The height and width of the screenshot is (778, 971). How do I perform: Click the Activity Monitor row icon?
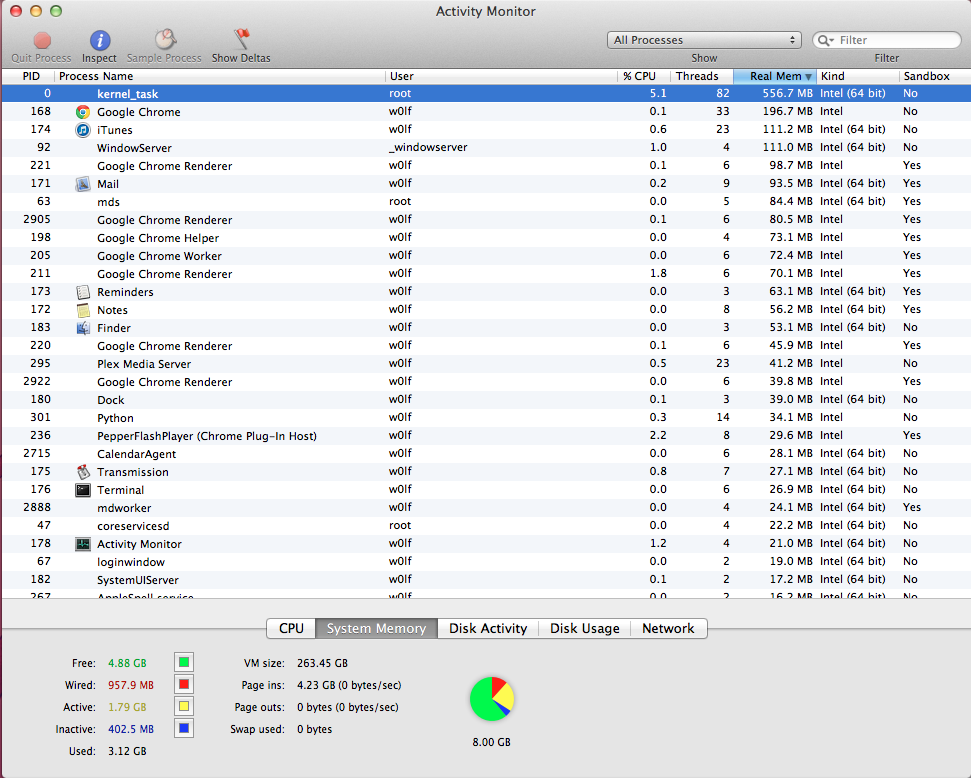[83, 544]
